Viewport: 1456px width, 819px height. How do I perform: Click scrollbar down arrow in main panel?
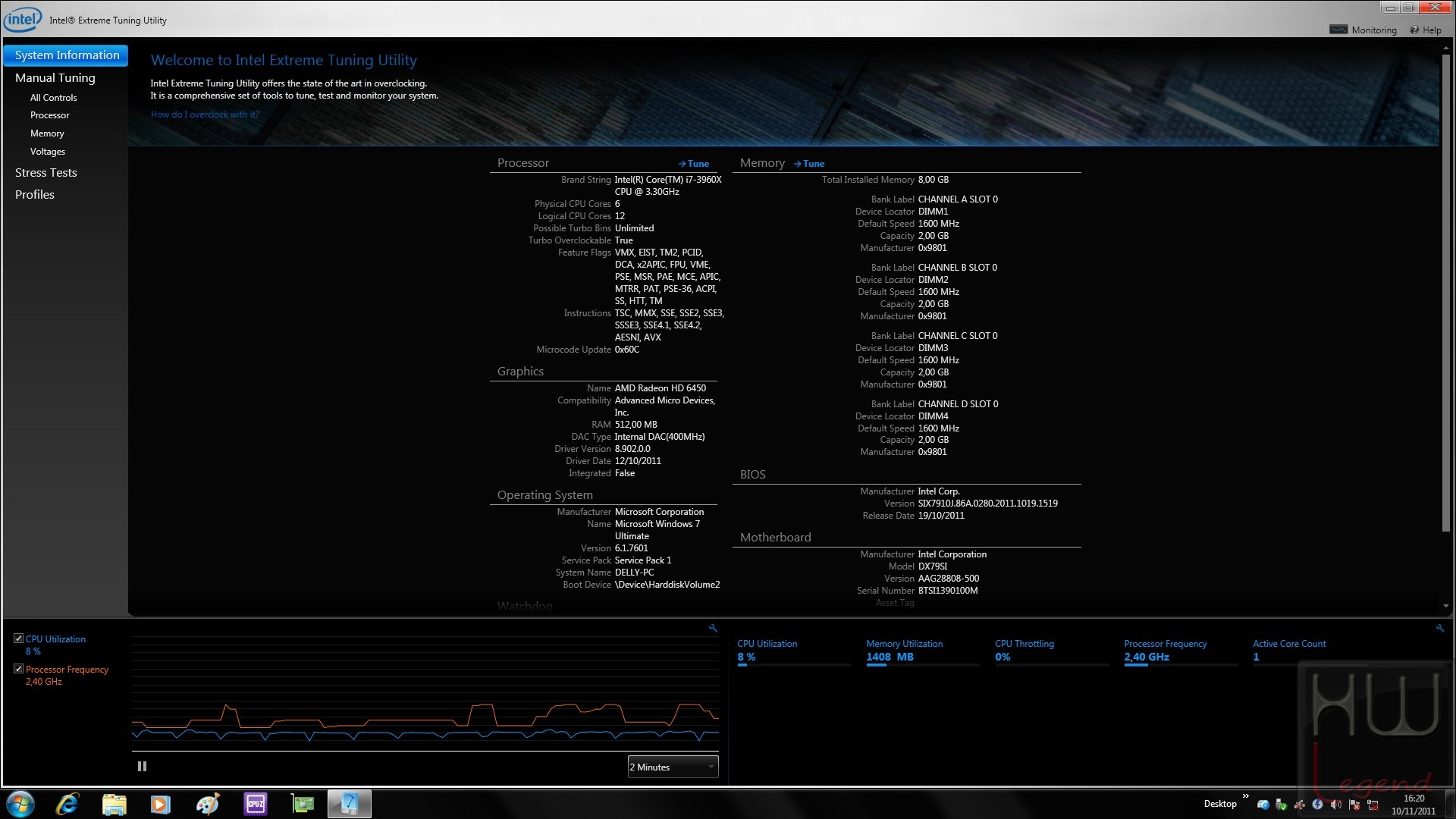click(1446, 607)
